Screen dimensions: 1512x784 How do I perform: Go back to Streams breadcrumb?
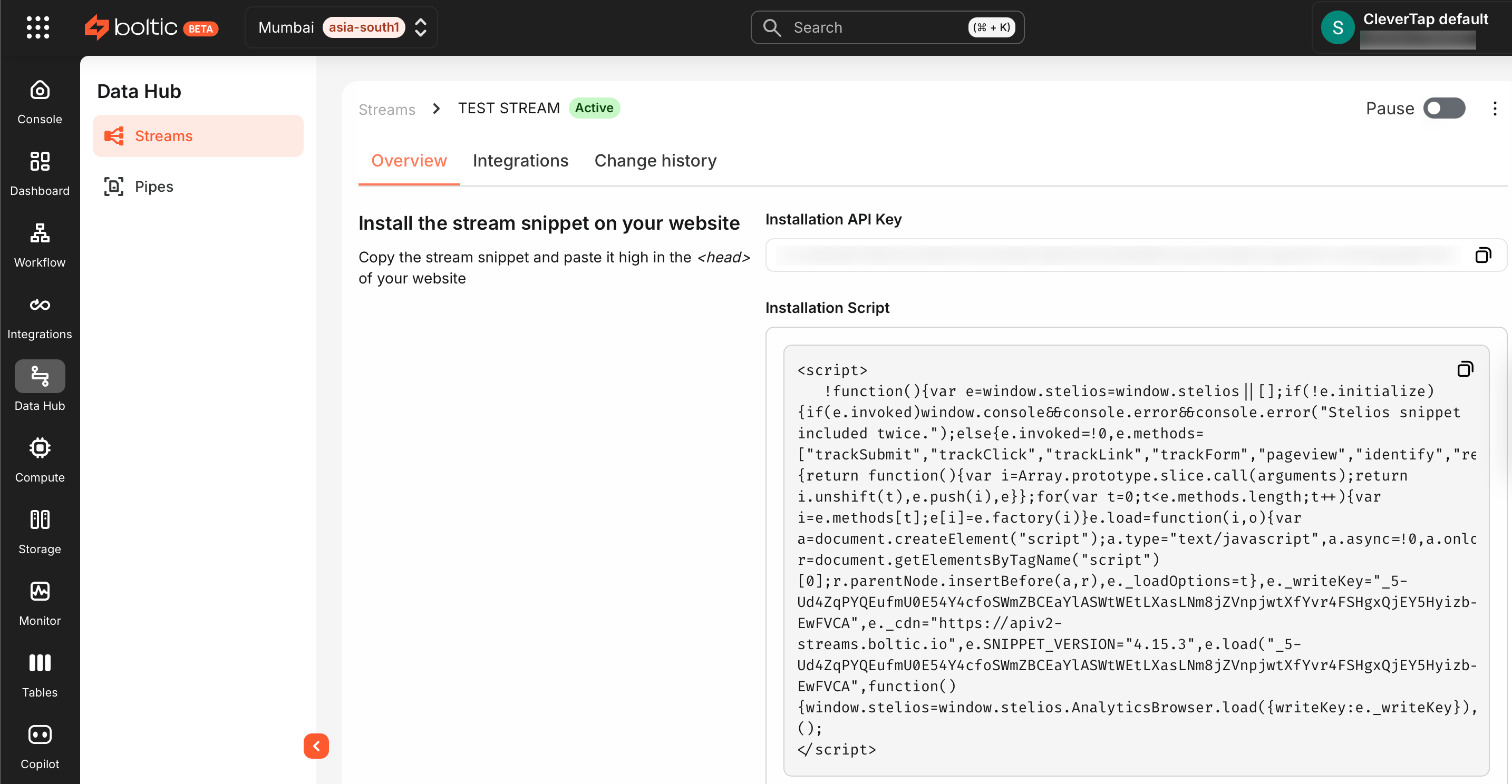point(387,109)
